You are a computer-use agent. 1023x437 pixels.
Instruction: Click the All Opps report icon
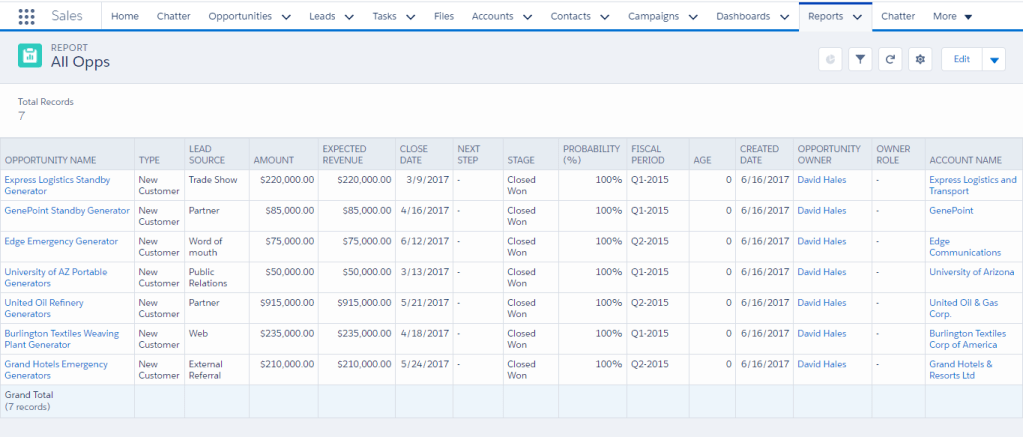30,56
